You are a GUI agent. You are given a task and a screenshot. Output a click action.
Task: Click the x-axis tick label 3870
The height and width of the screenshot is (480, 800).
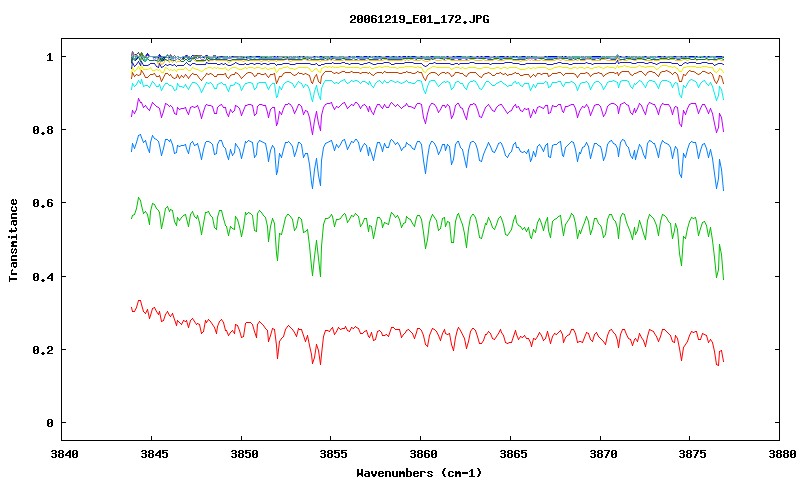601,454
